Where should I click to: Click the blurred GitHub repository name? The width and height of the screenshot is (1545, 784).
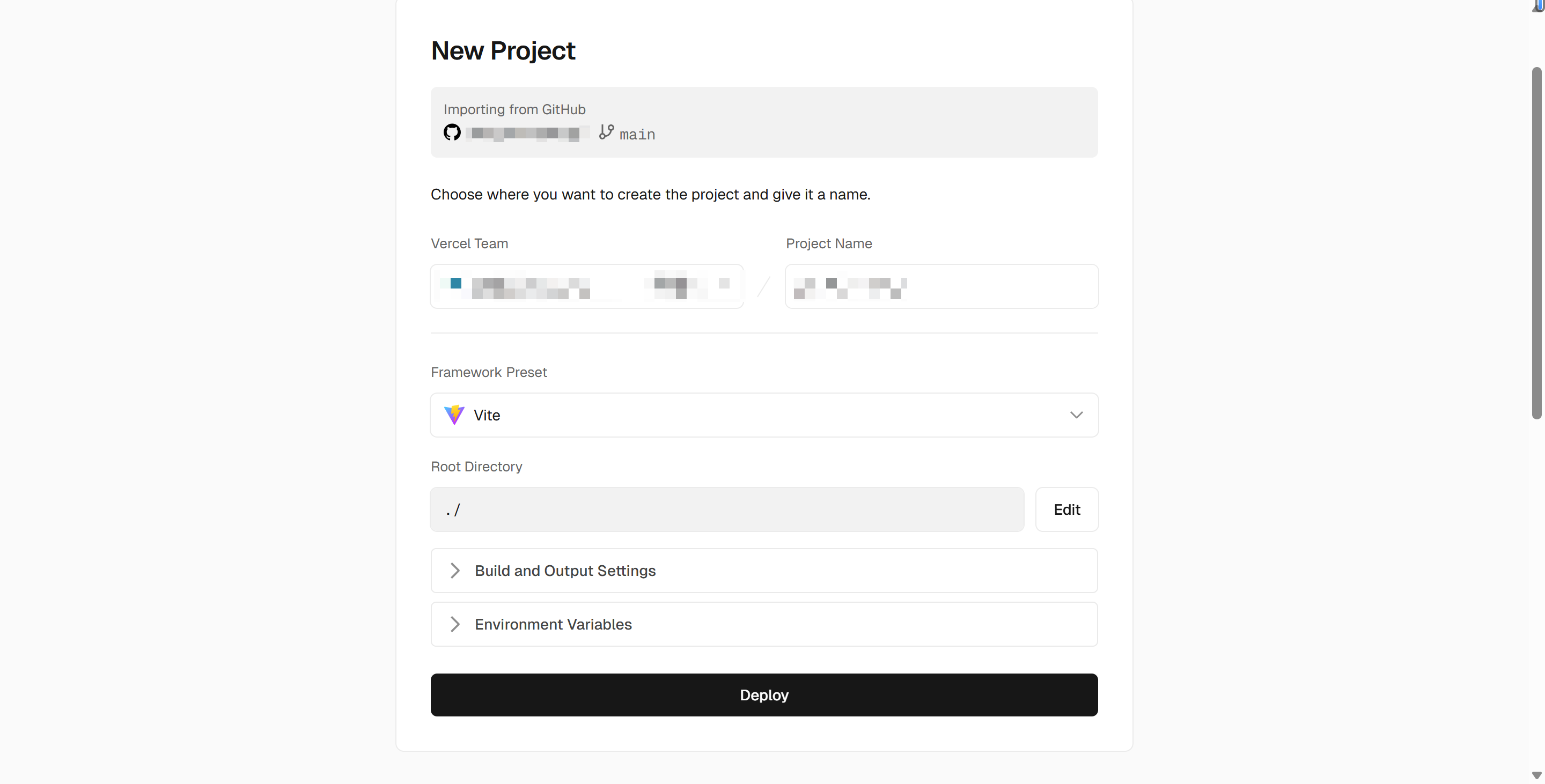(x=526, y=133)
